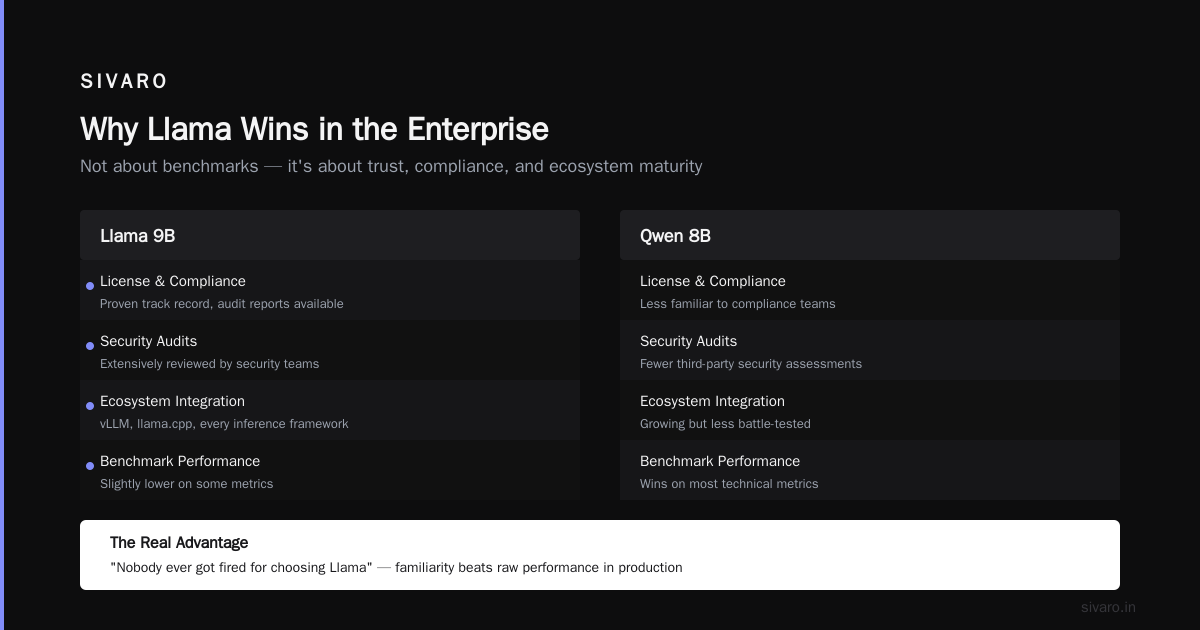Click 'vLLM, llama.cpp, every inference framework'
This screenshot has width=1200, height=630.
tap(224, 424)
